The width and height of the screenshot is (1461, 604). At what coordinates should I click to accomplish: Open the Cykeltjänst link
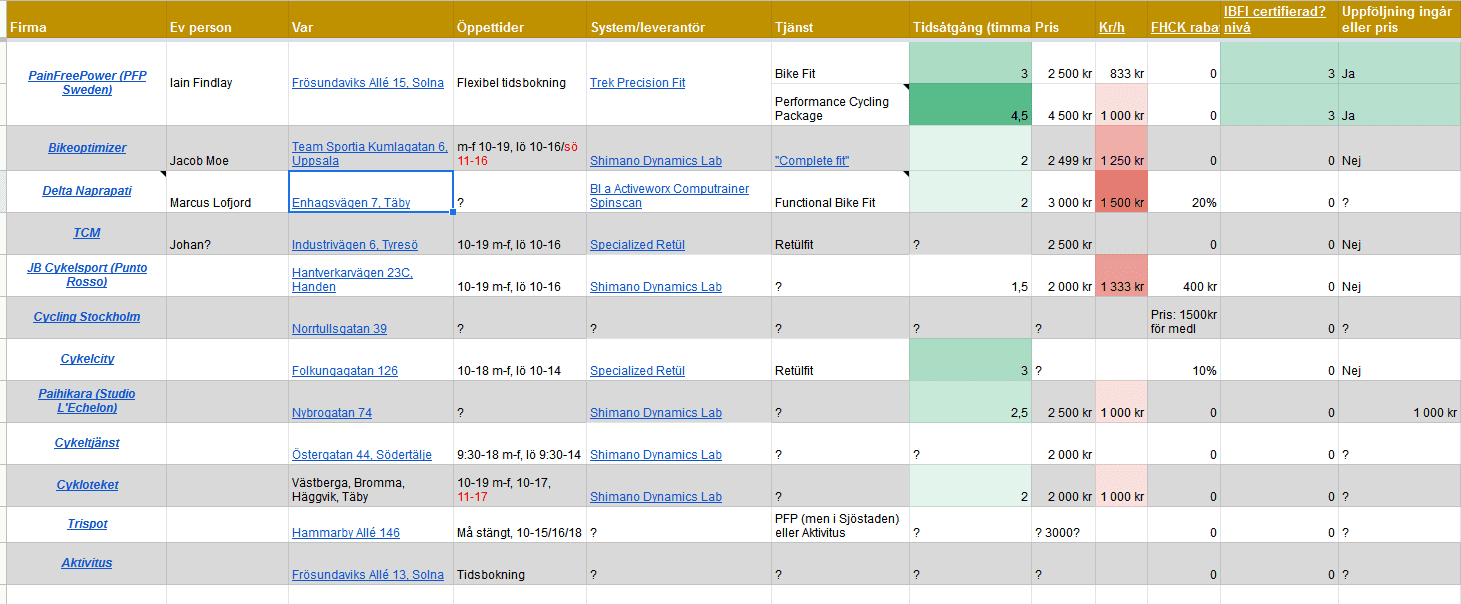[87, 443]
